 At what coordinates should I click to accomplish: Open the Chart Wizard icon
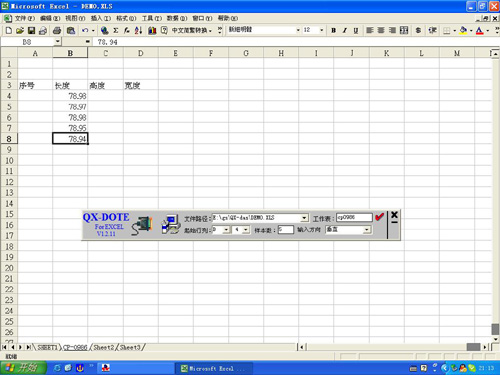[x=152, y=31]
